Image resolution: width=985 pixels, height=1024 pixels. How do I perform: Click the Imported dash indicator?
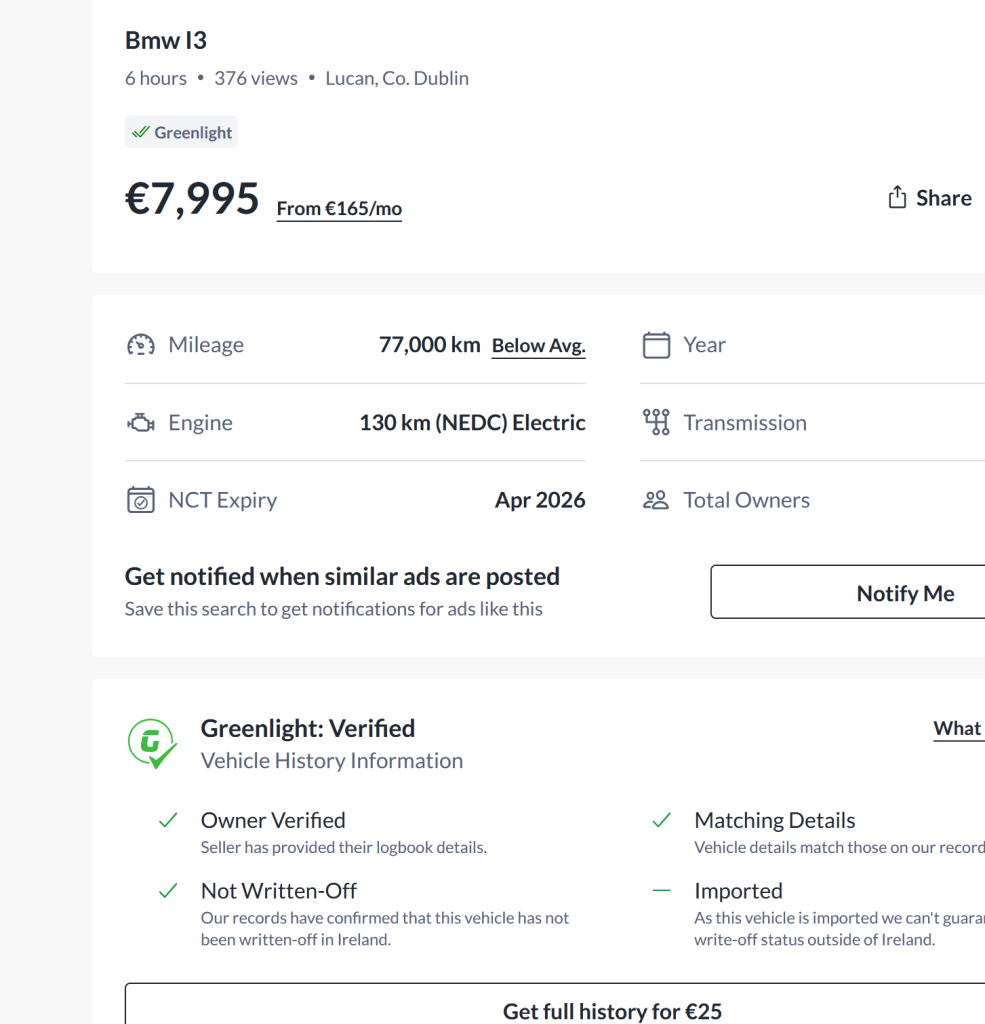[x=661, y=891]
